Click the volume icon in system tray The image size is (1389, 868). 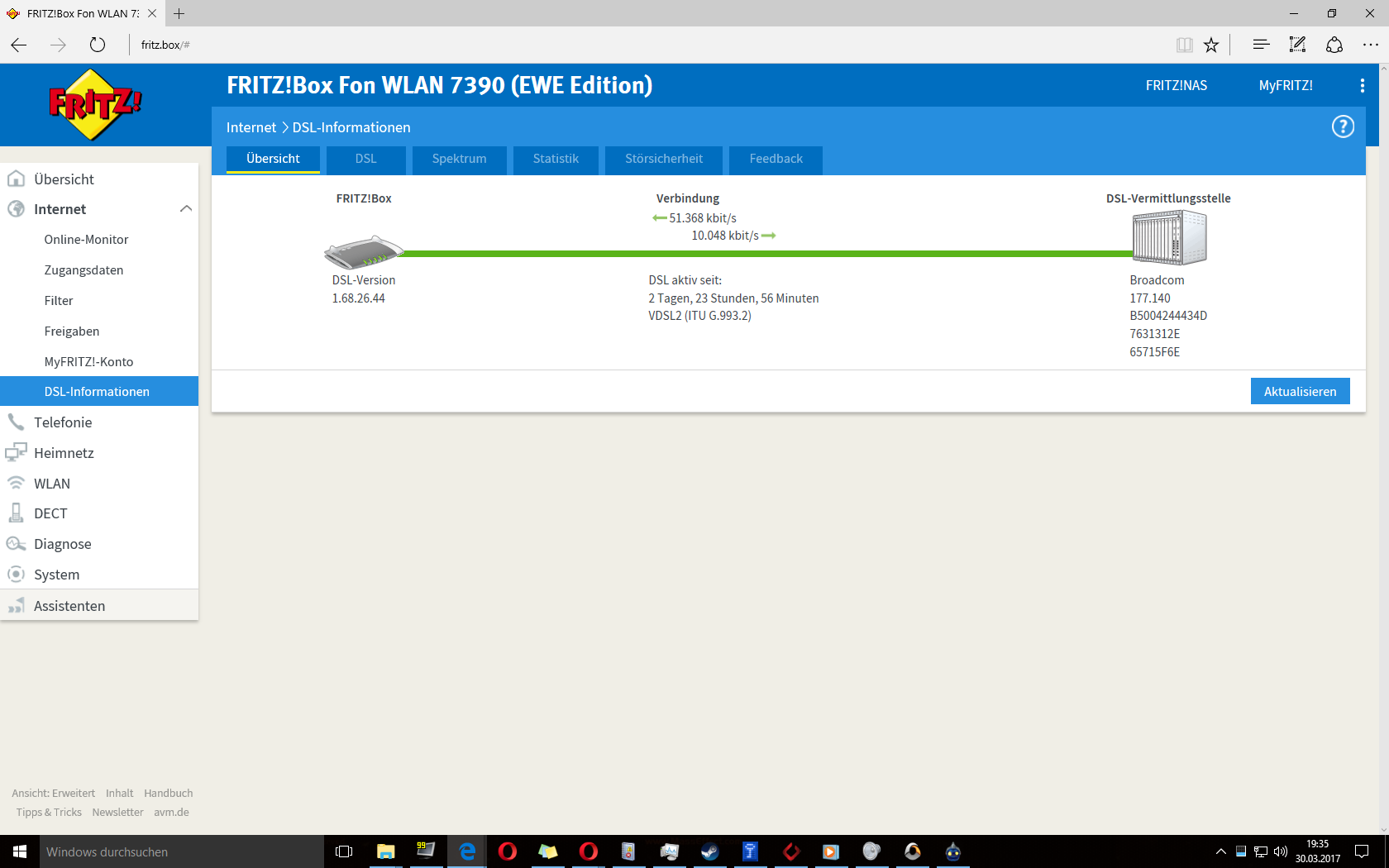(x=1281, y=851)
